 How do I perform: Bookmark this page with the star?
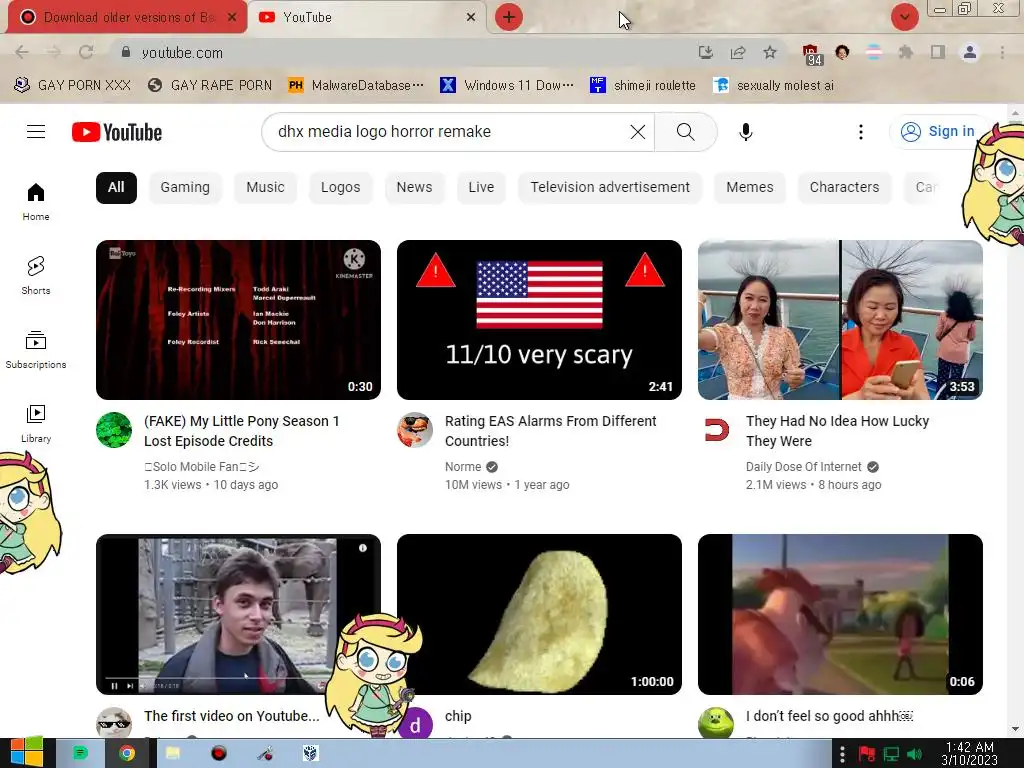click(770, 52)
